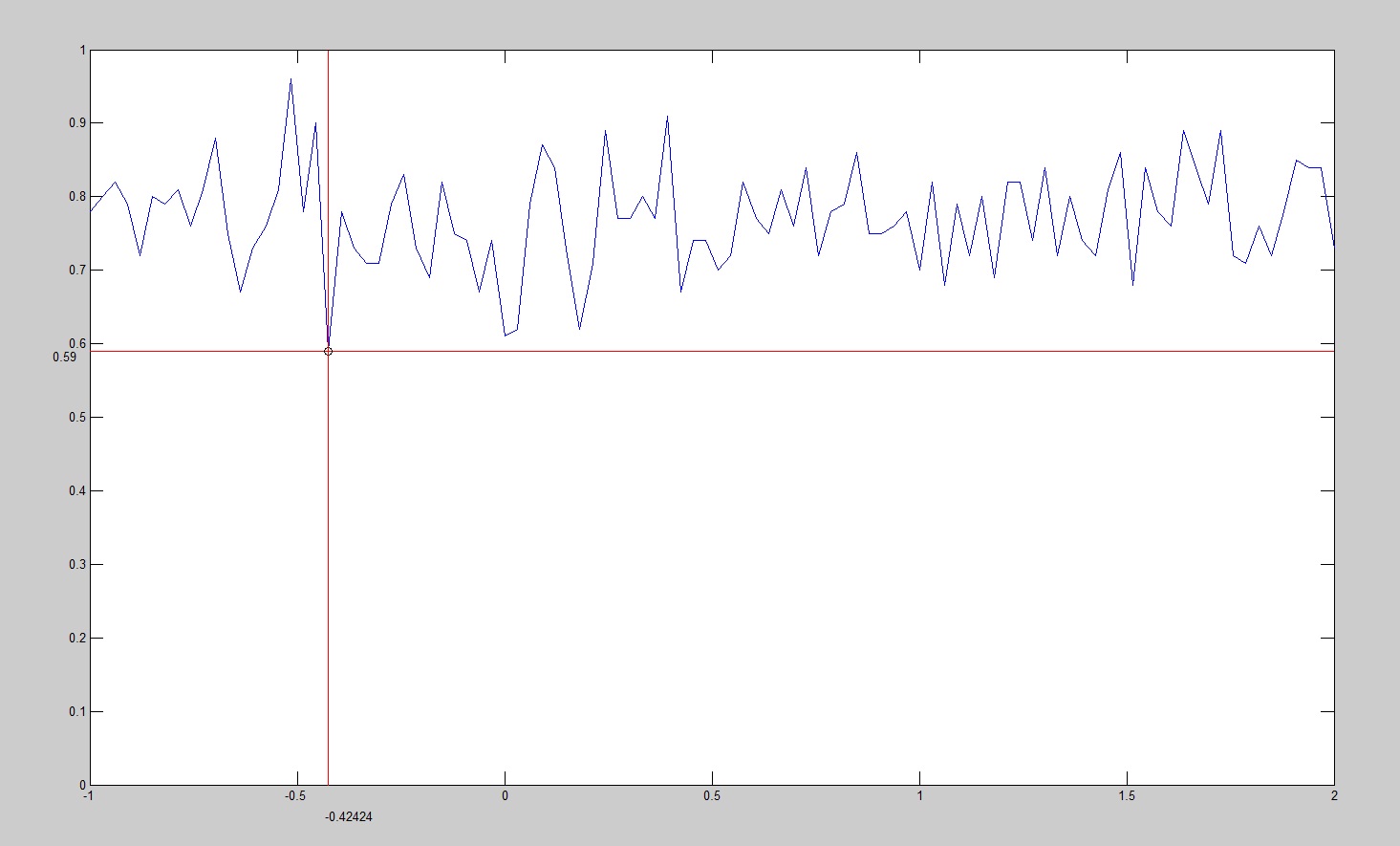Click the y-axis tick label 0.2

click(x=77, y=639)
